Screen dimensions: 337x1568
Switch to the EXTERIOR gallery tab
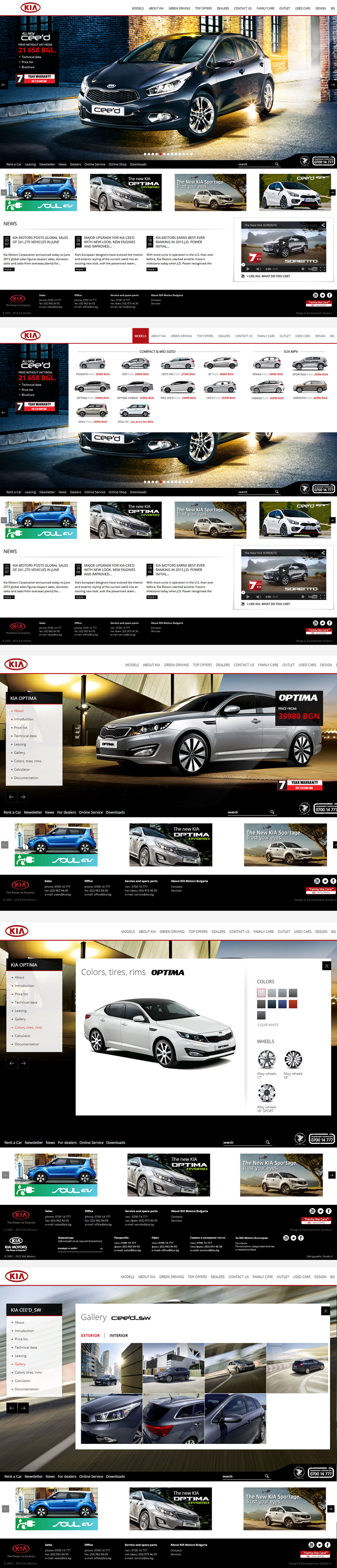coord(91,1336)
